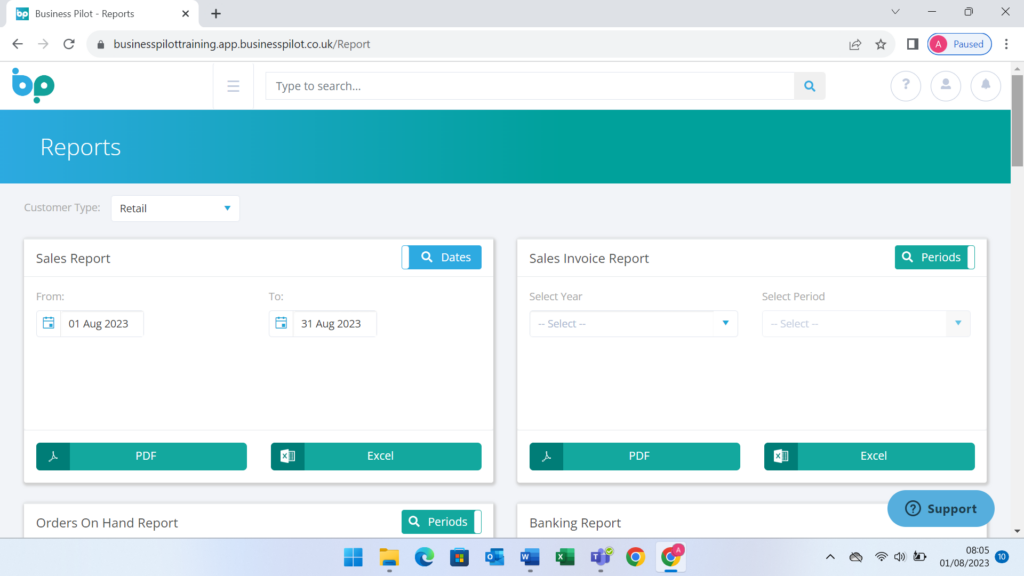
Task: Open the help question mark icon
Action: point(905,86)
